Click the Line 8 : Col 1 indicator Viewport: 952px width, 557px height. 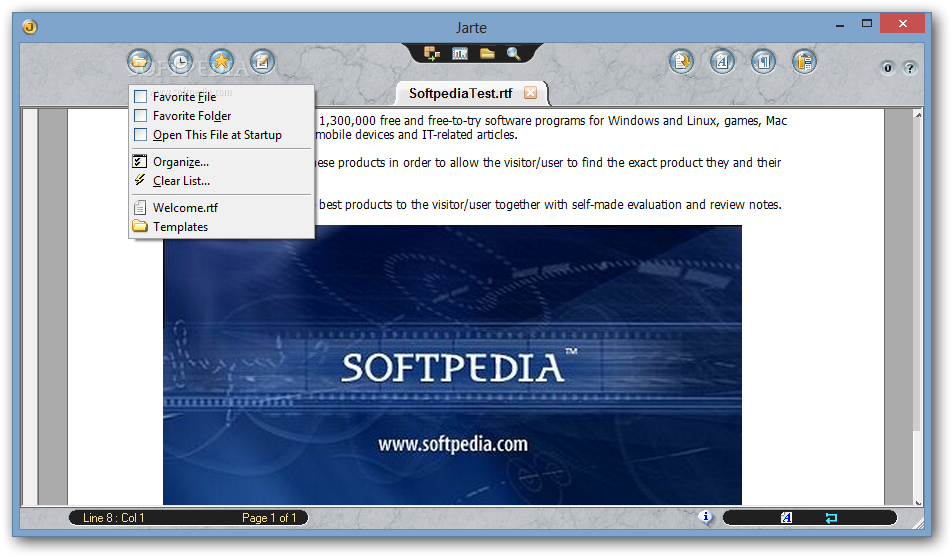click(114, 518)
